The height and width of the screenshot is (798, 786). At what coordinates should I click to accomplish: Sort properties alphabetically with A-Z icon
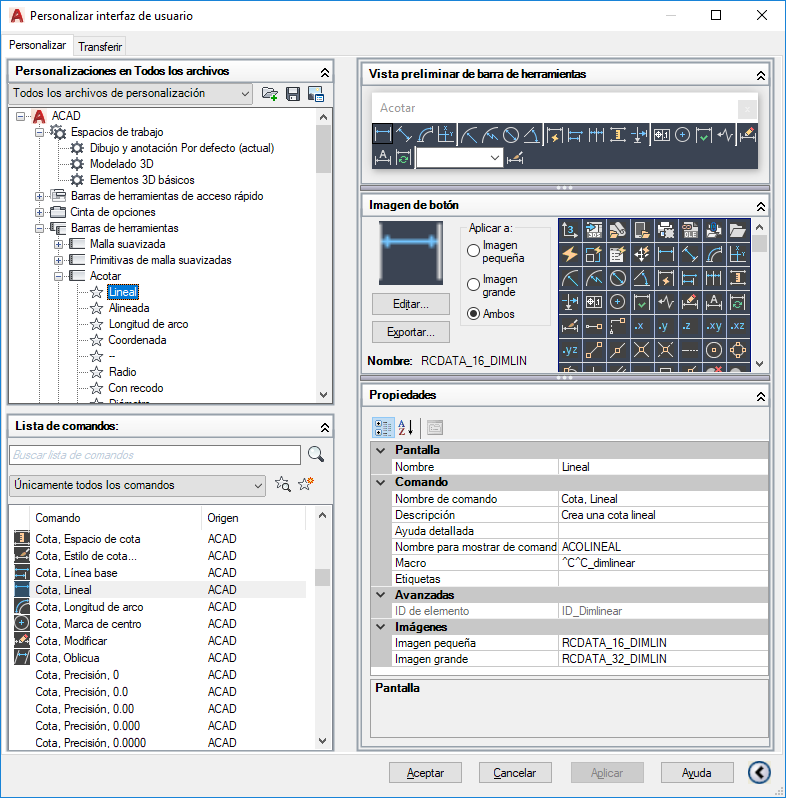click(405, 428)
